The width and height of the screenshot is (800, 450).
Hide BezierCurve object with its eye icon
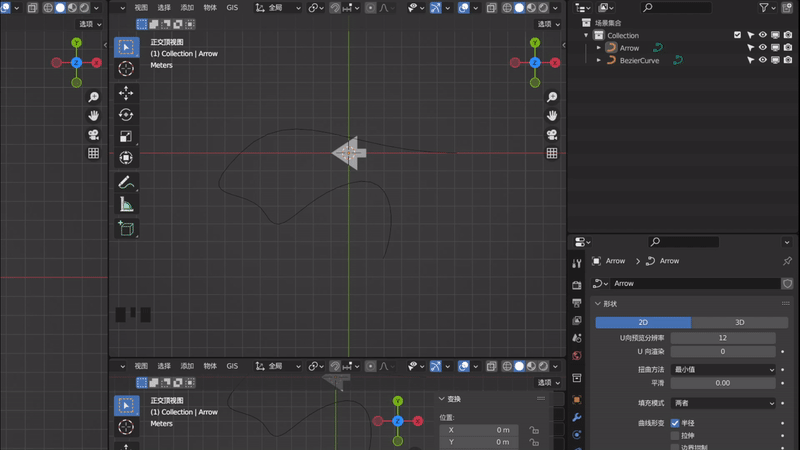(763, 60)
